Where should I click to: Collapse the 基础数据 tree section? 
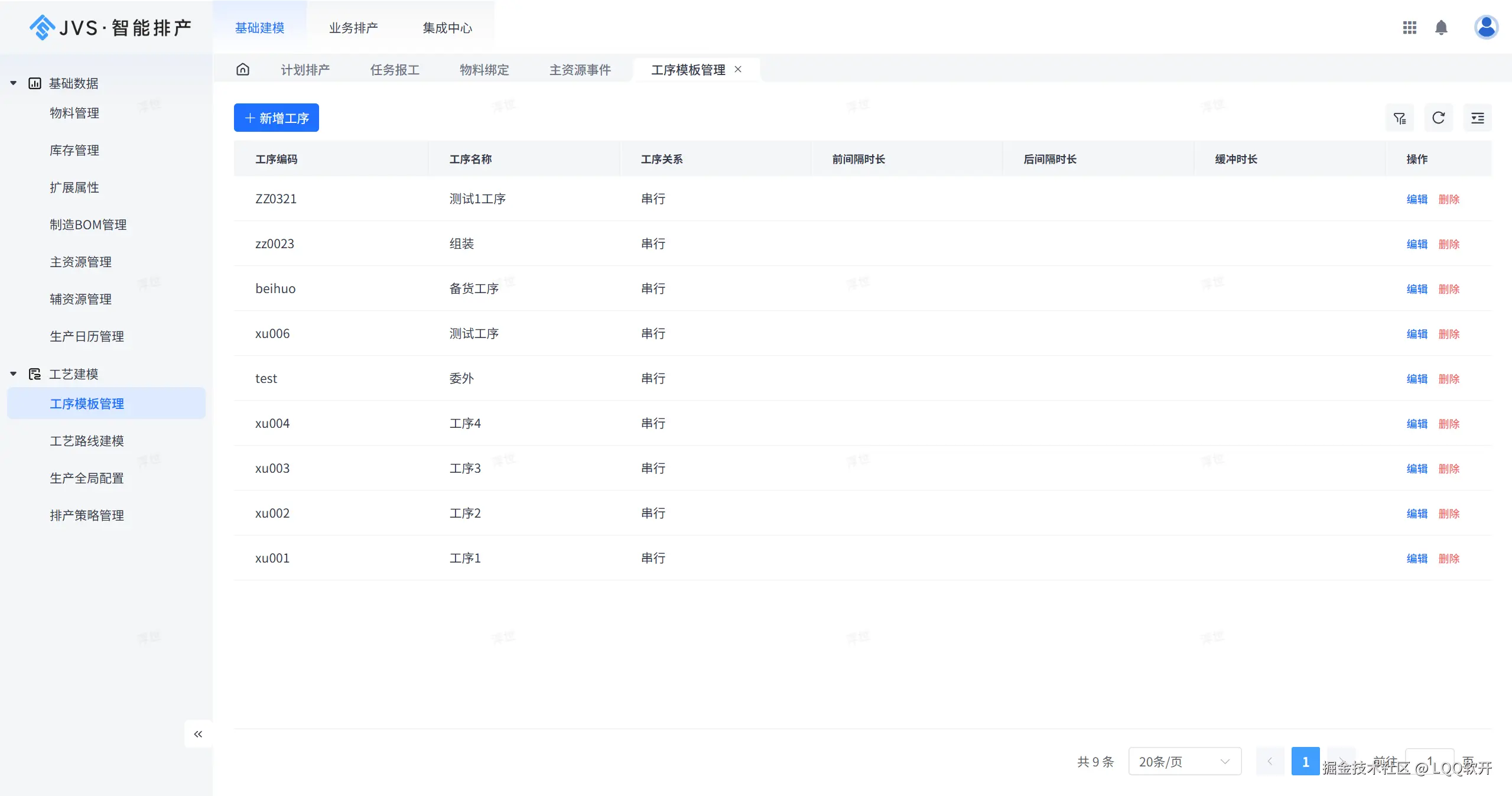coord(14,83)
